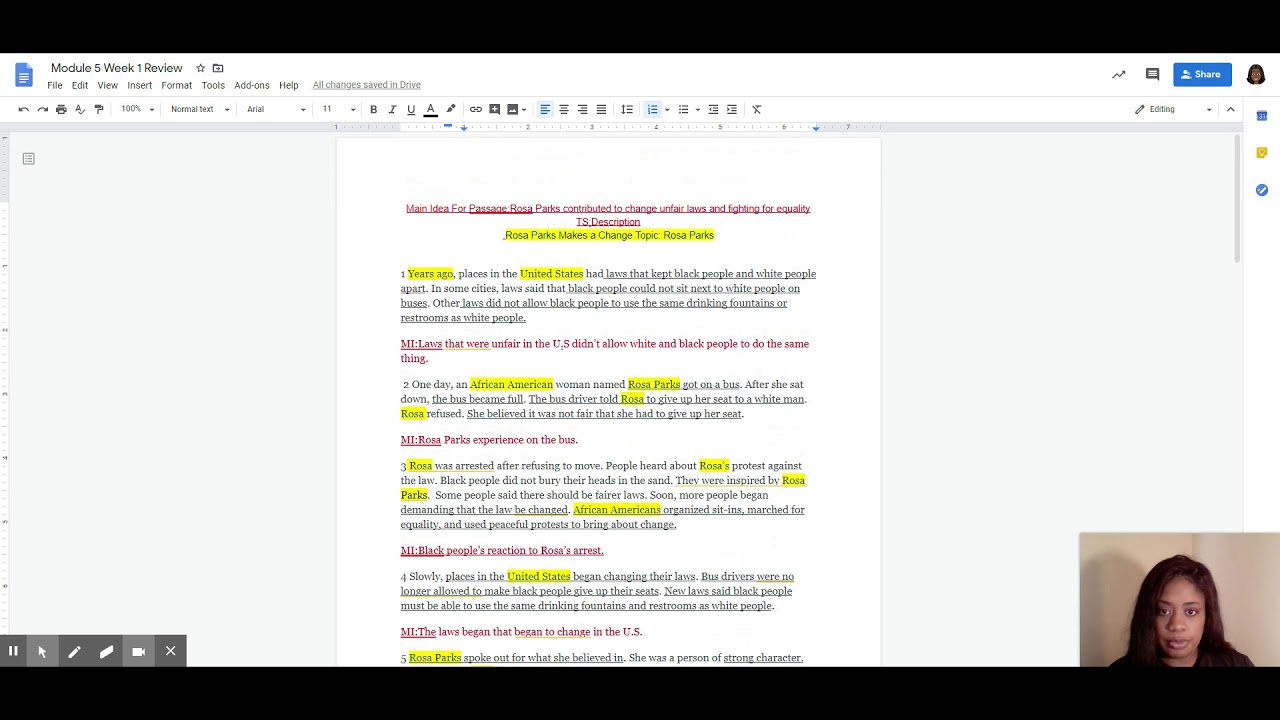Open the Add-ons menu
This screenshot has height=720, width=1280.
click(x=252, y=85)
